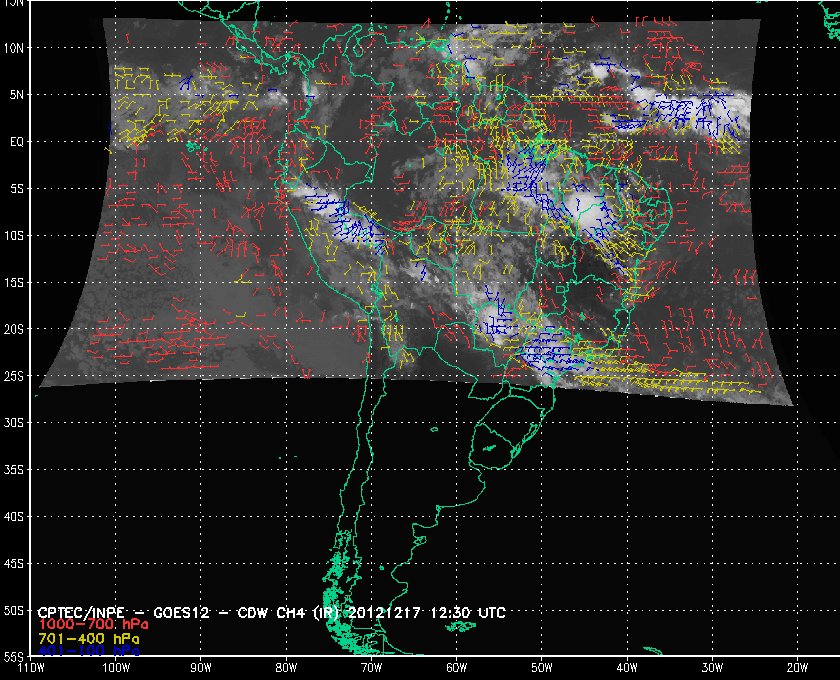Select the 50W longitude label

[x=541, y=668]
